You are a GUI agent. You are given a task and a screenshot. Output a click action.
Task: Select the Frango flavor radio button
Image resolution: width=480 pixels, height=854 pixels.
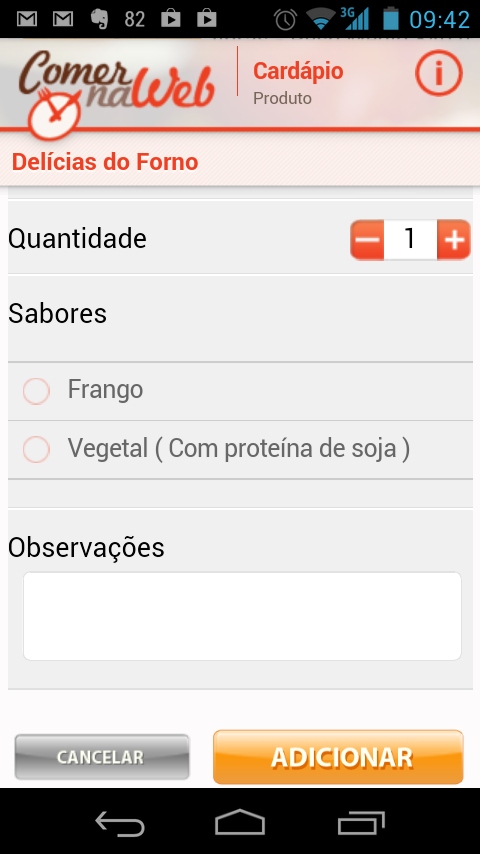(37, 391)
